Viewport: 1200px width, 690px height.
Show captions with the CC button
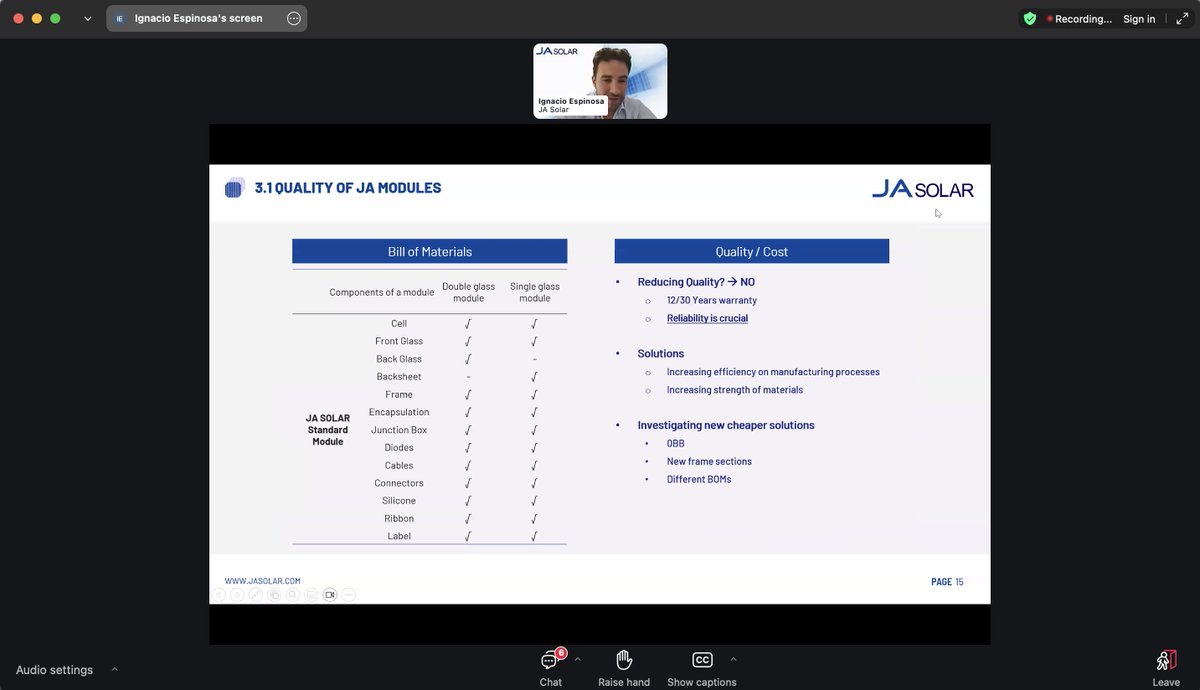pos(702,667)
